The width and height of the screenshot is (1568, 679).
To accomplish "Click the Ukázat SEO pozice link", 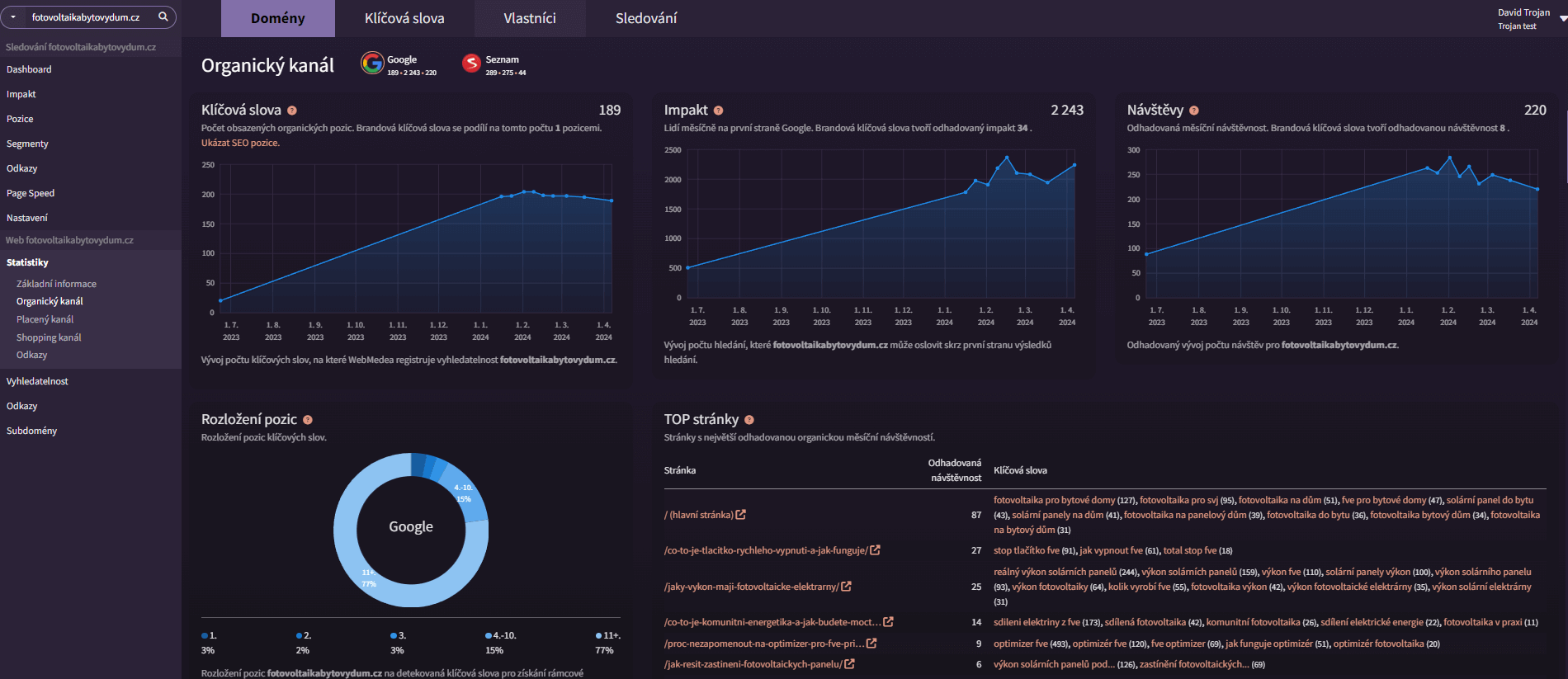I will [240, 143].
